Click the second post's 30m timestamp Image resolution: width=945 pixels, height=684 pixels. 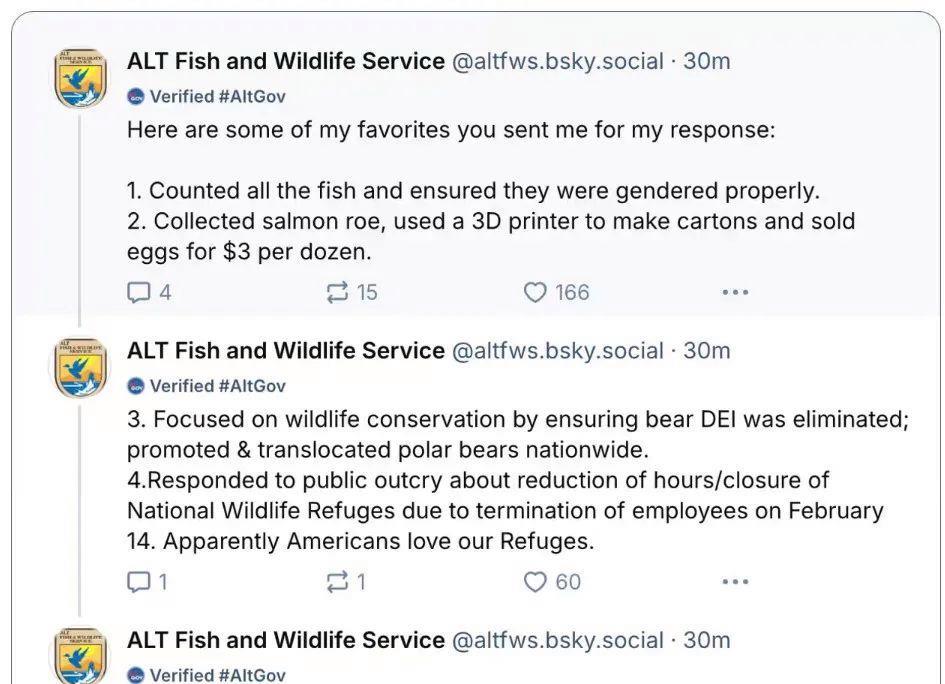click(706, 351)
